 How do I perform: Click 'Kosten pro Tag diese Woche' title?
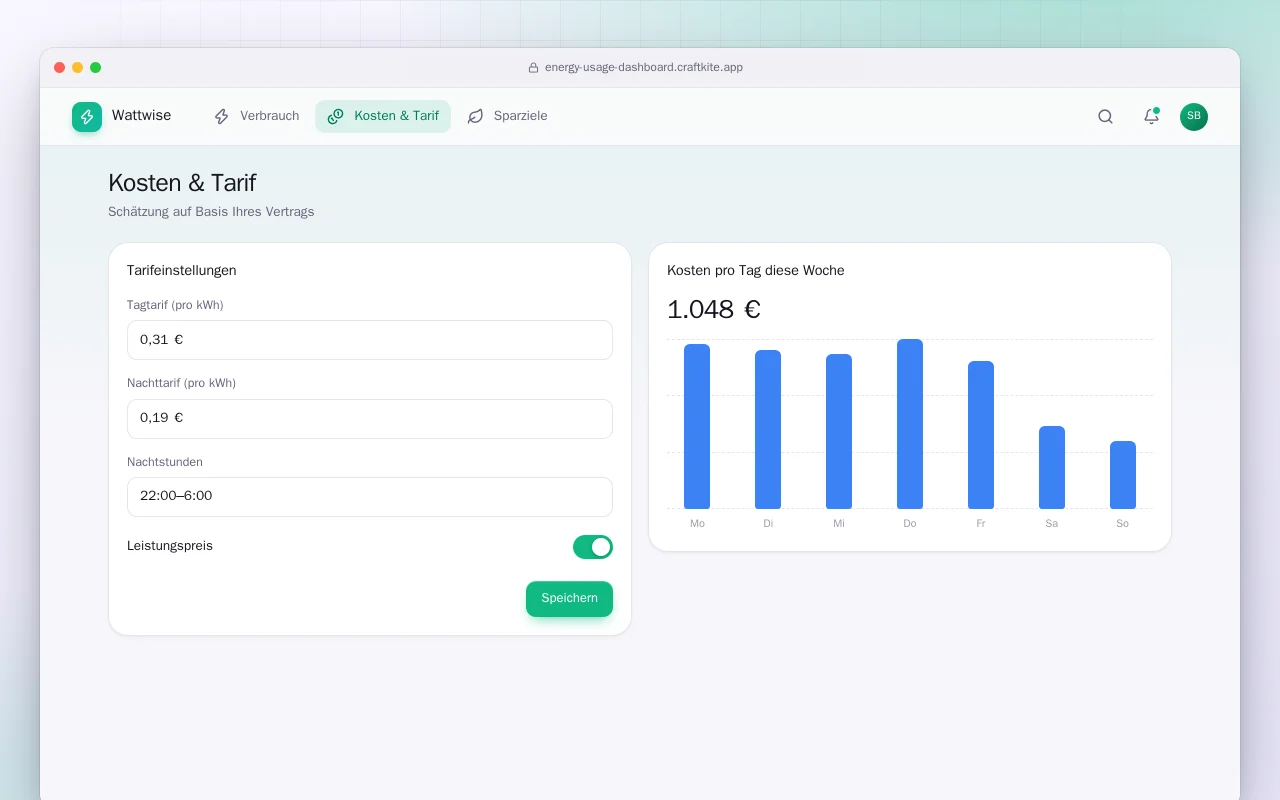756,271
